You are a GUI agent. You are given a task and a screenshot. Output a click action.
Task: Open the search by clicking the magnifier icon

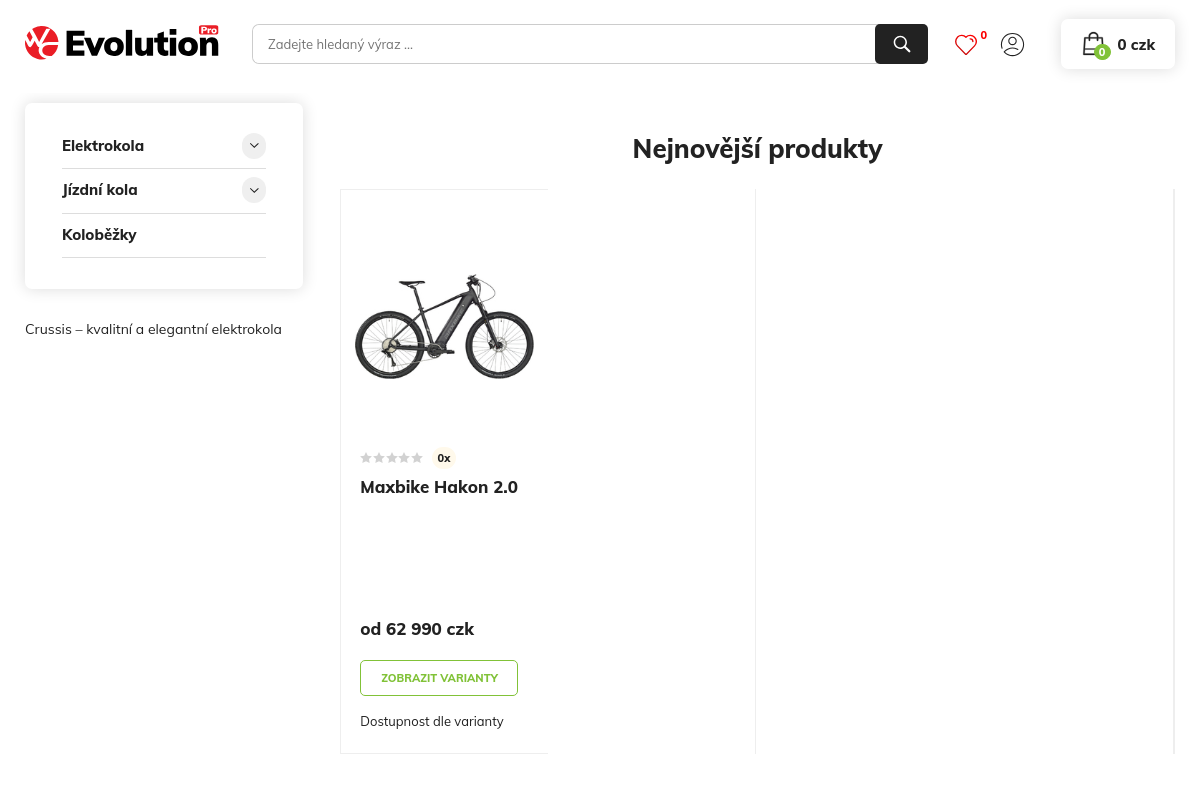click(900, 44)
